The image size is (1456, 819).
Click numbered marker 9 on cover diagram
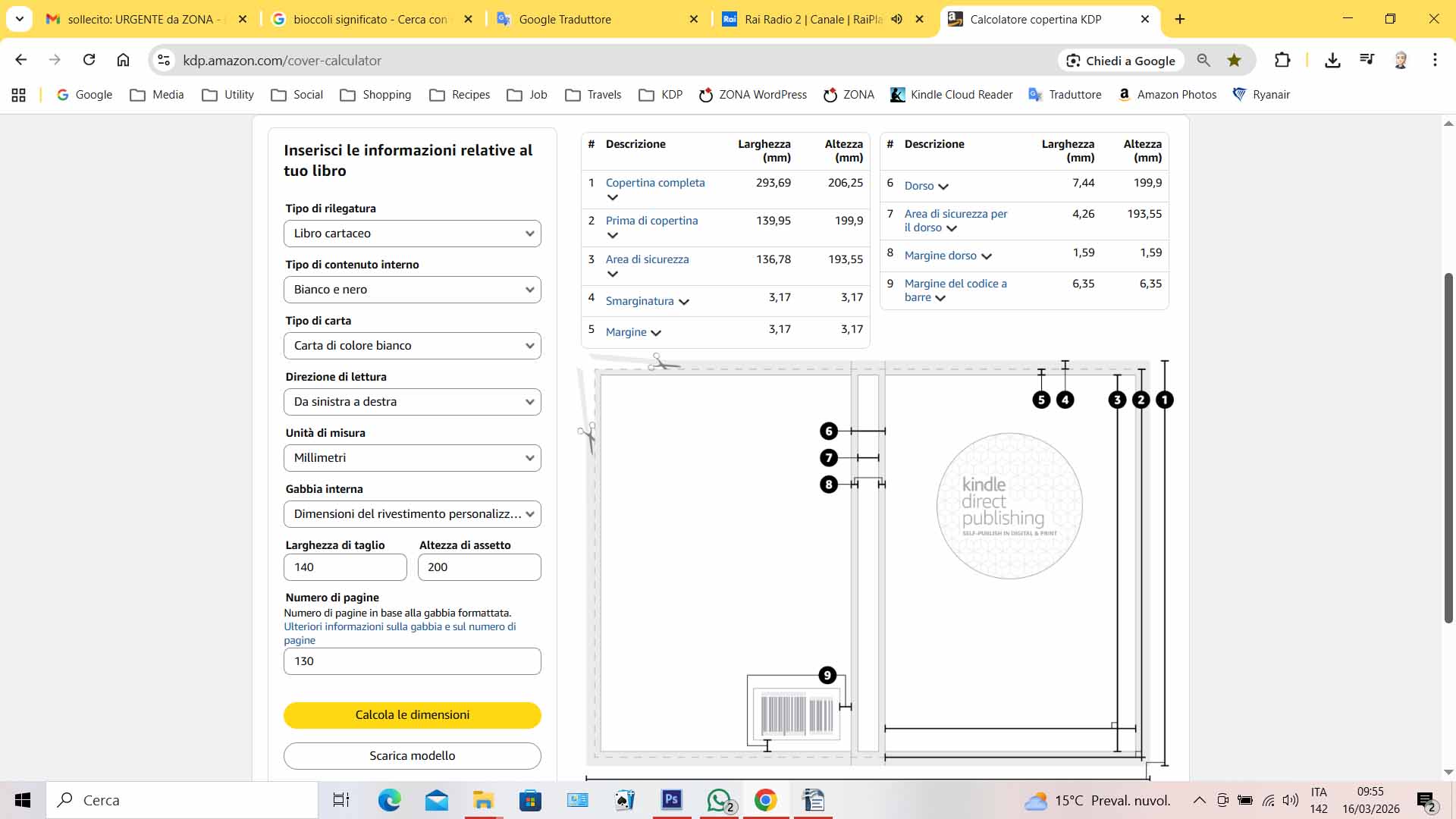coord(827,675)
